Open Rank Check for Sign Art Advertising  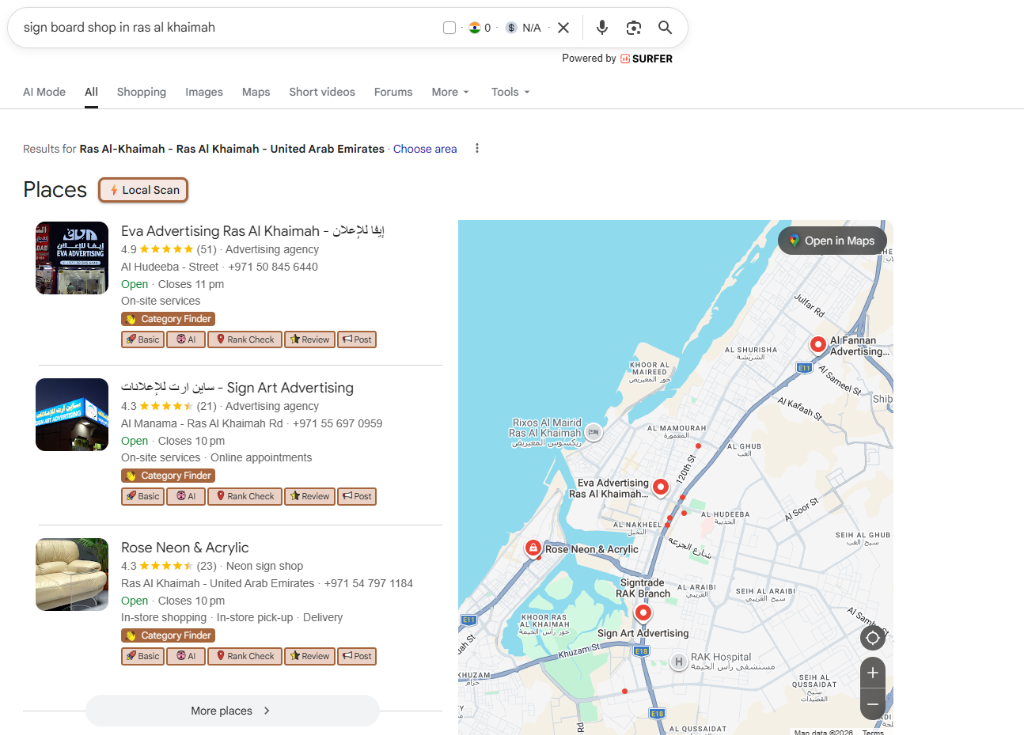coord(245,497)
